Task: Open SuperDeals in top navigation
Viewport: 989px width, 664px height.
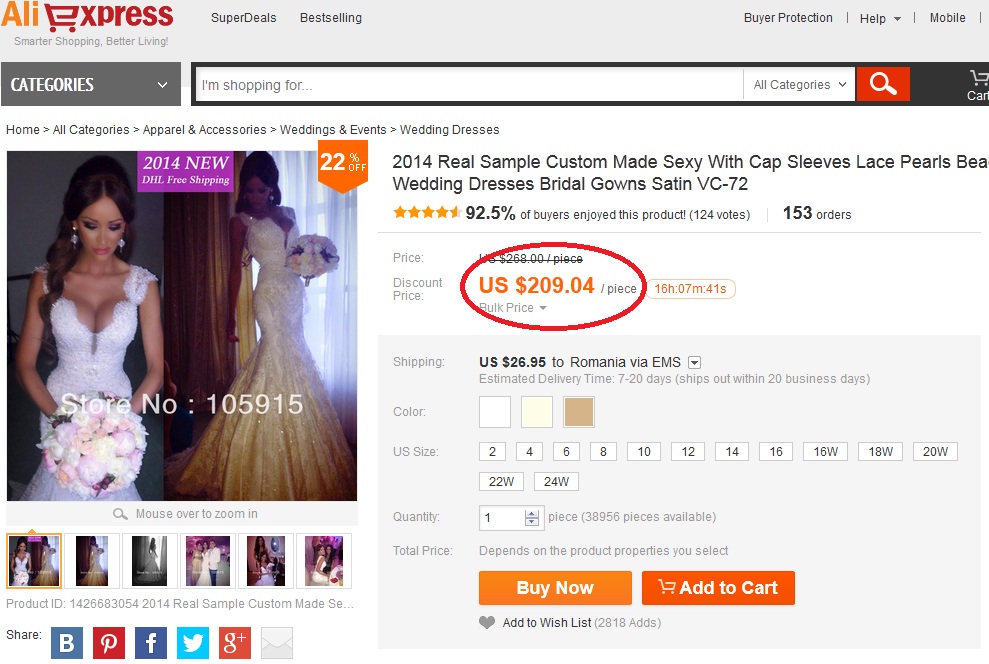Action: point(243,18)
